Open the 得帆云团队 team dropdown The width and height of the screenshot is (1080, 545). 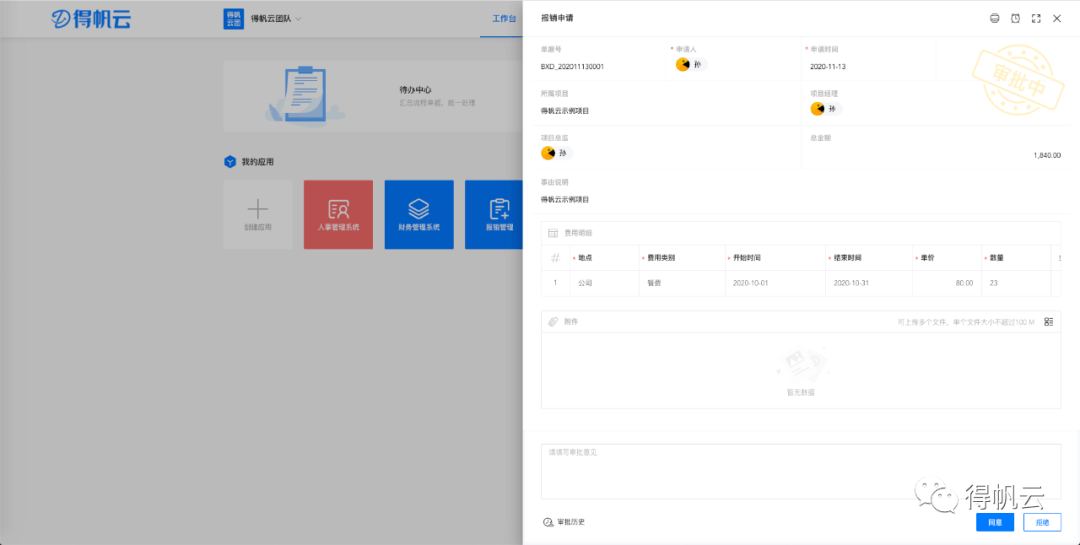click(276, 19)
